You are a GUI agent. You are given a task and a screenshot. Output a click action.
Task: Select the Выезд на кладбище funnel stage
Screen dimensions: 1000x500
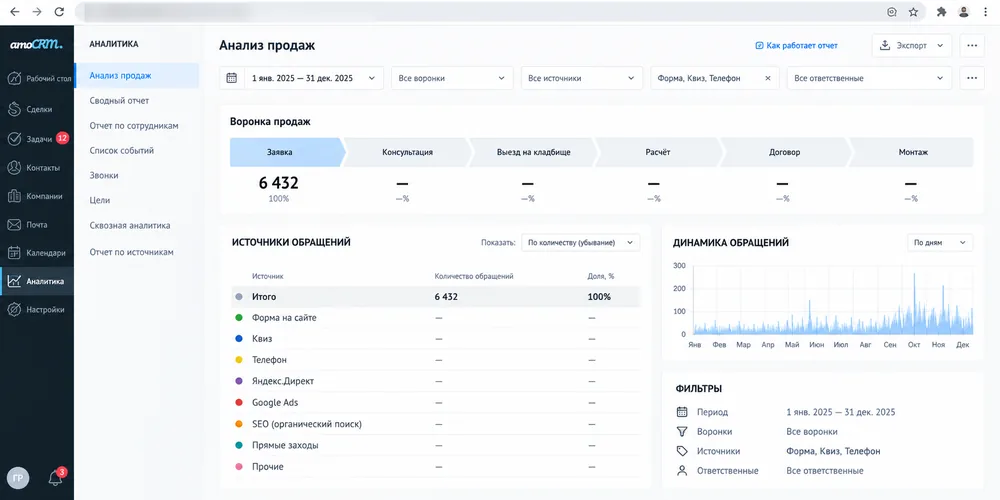click(x=533, y=152)
